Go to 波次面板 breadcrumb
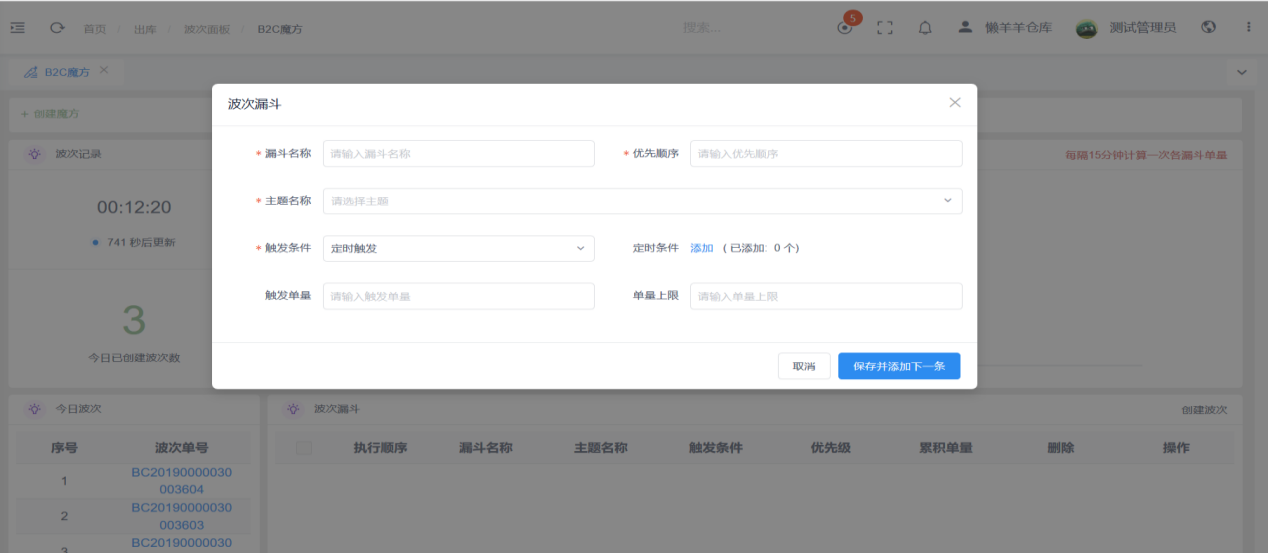Screen dimensions: 1268x553 [x=206, y=29]
